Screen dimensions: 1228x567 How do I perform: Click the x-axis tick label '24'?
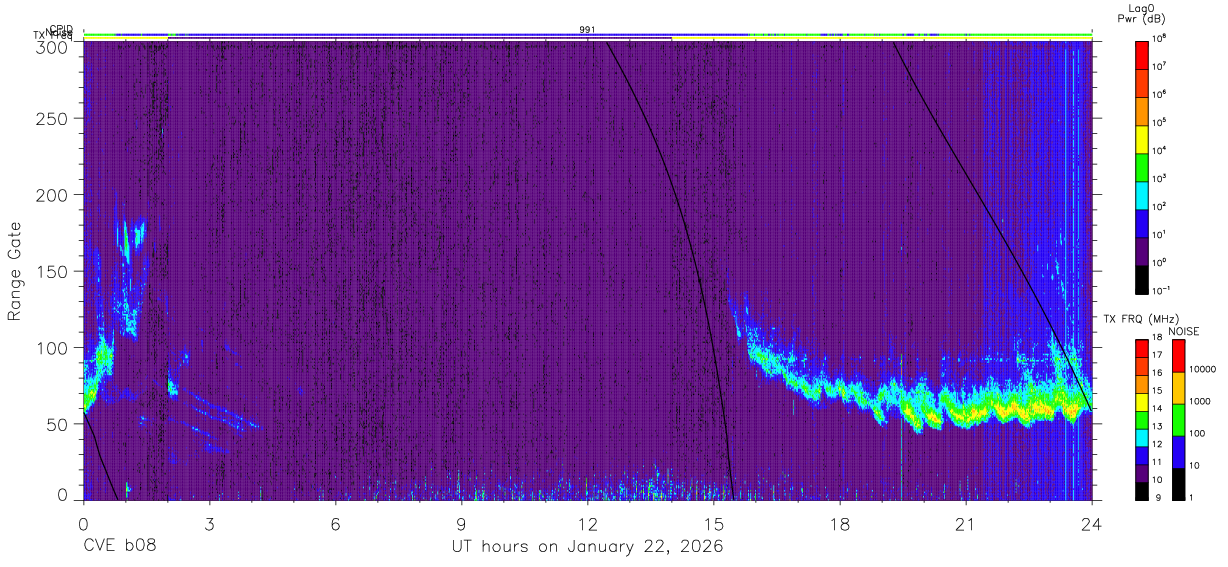(x=1091, y=524)
